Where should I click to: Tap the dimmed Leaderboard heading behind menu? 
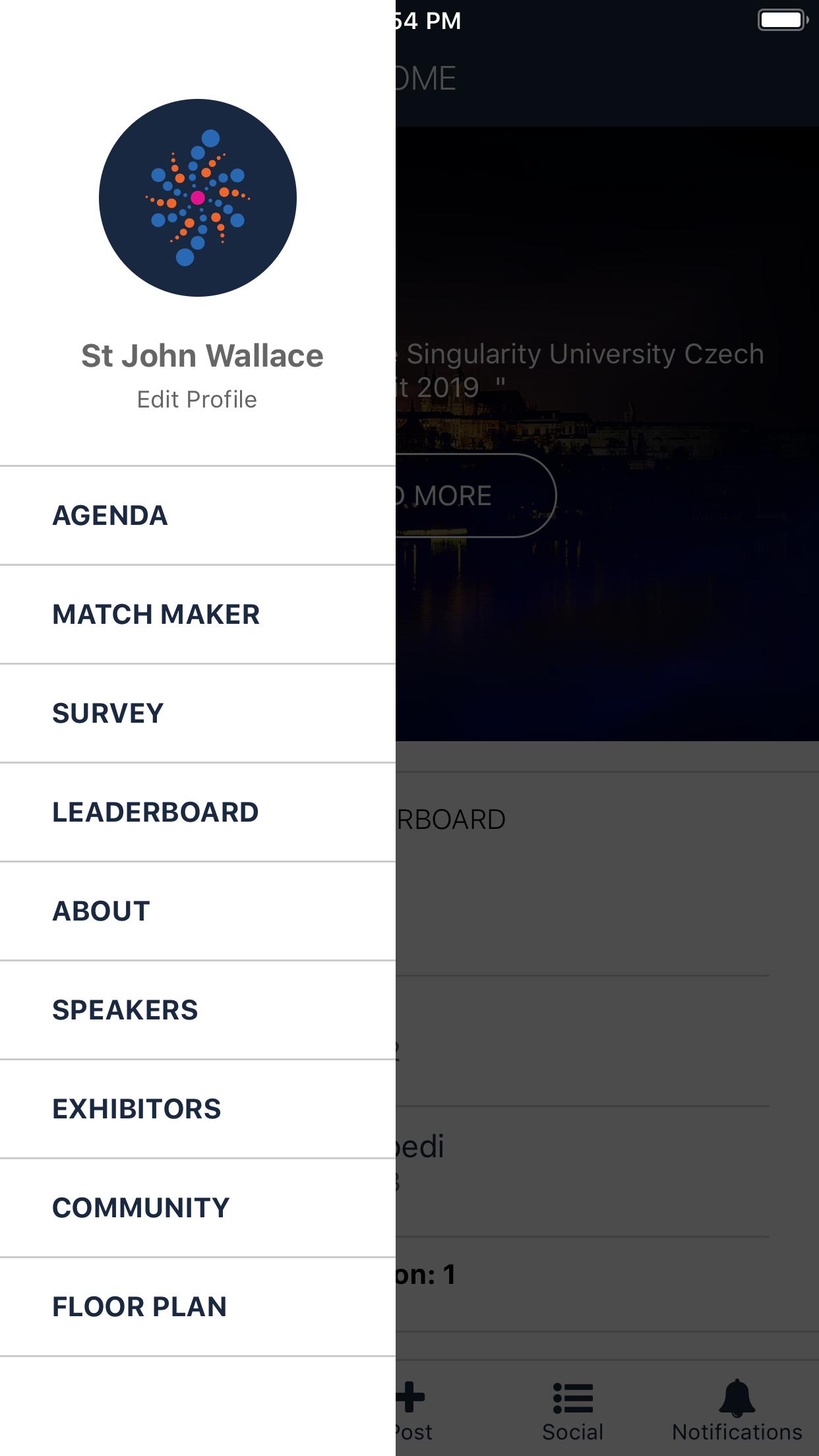click(x=452, y=820)
